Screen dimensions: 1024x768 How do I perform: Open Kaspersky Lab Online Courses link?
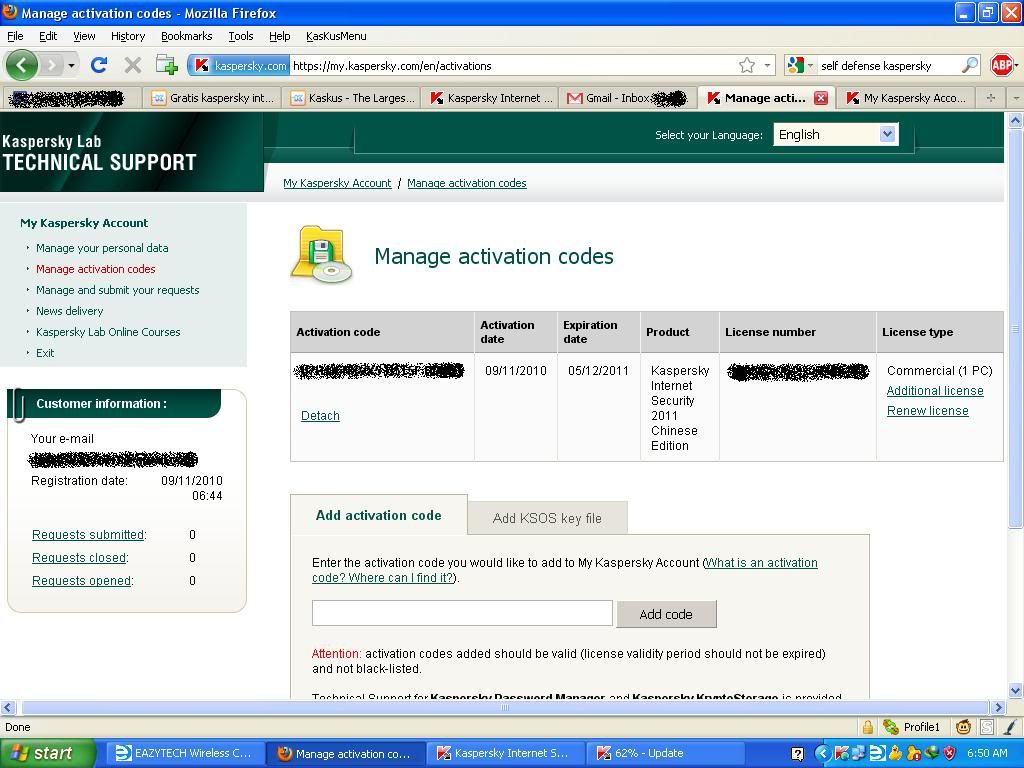[108, 332]
